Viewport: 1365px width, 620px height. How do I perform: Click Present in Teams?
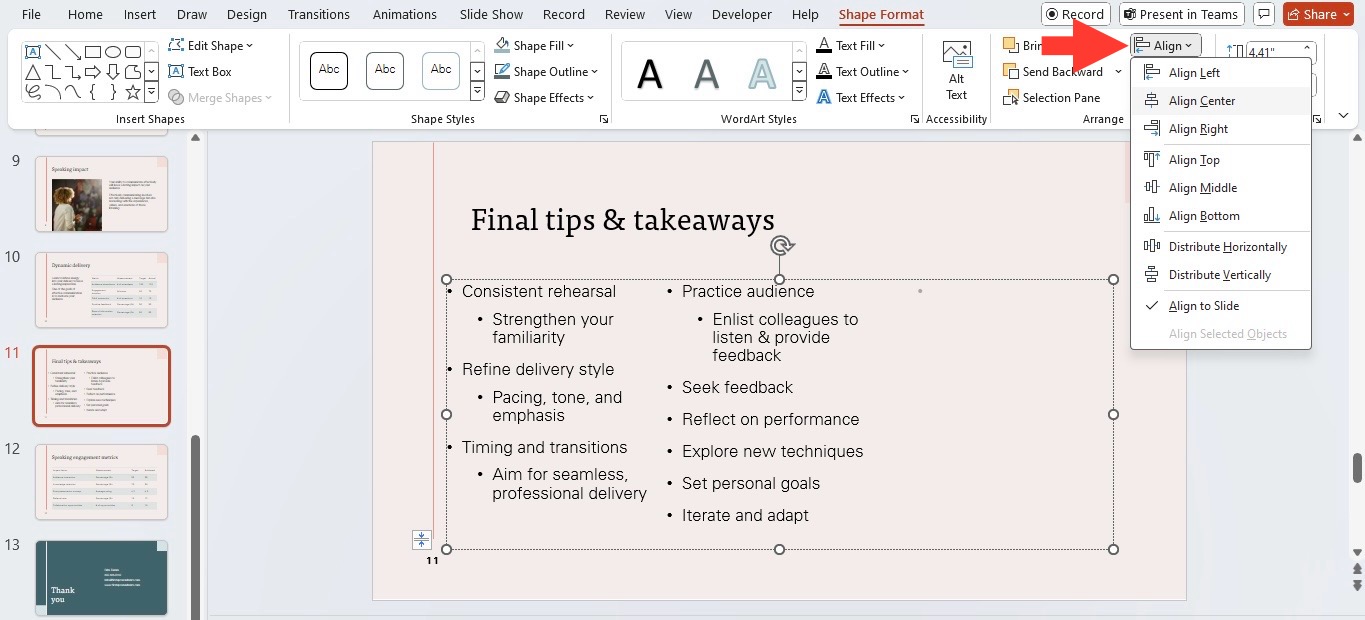pyautogui.click(x=1182, y=14)
